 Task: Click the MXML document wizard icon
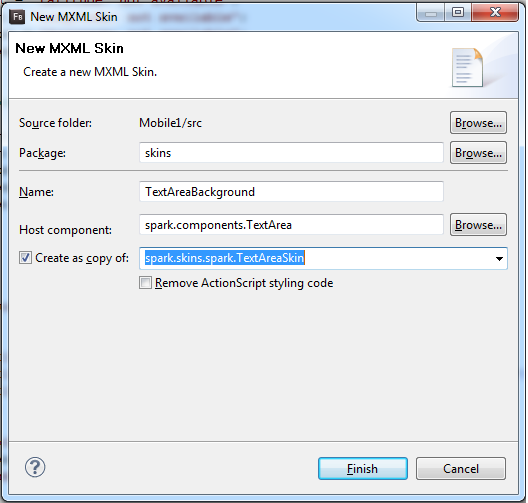pyautogui.click(x=467, y=67)
